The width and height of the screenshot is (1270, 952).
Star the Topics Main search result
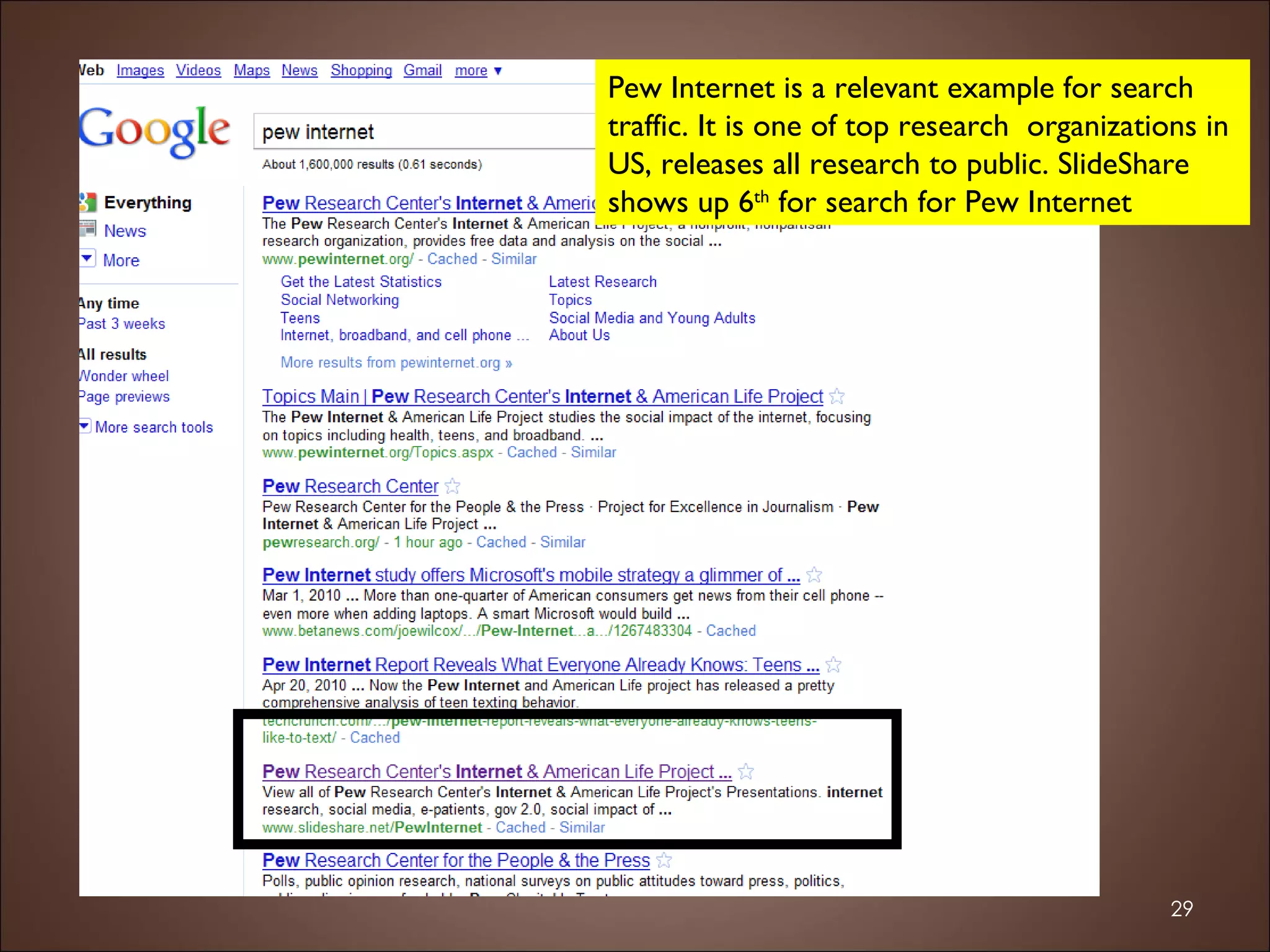(x=837, y=396)
